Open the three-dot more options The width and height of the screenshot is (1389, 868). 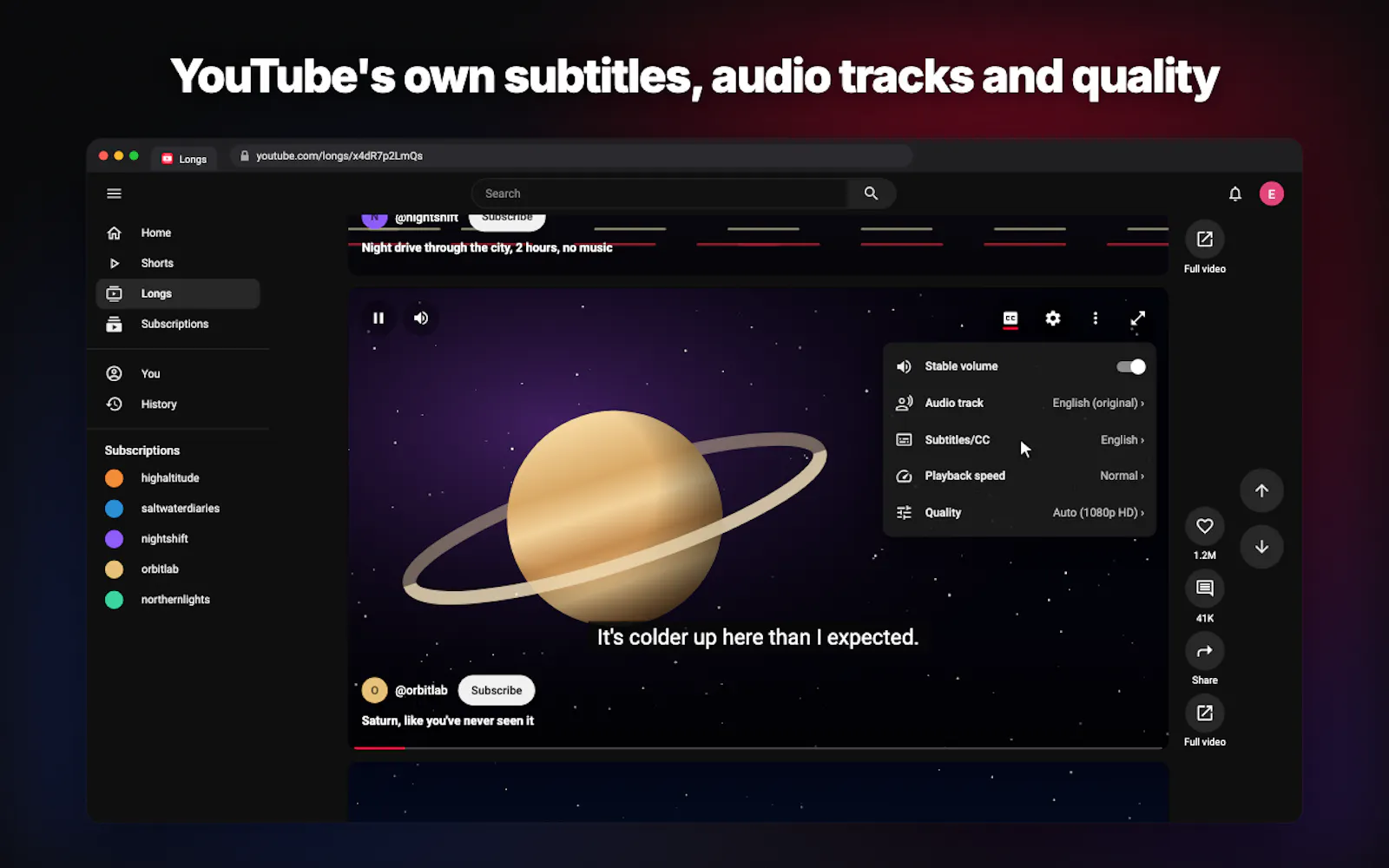[x=1096, y=319]
